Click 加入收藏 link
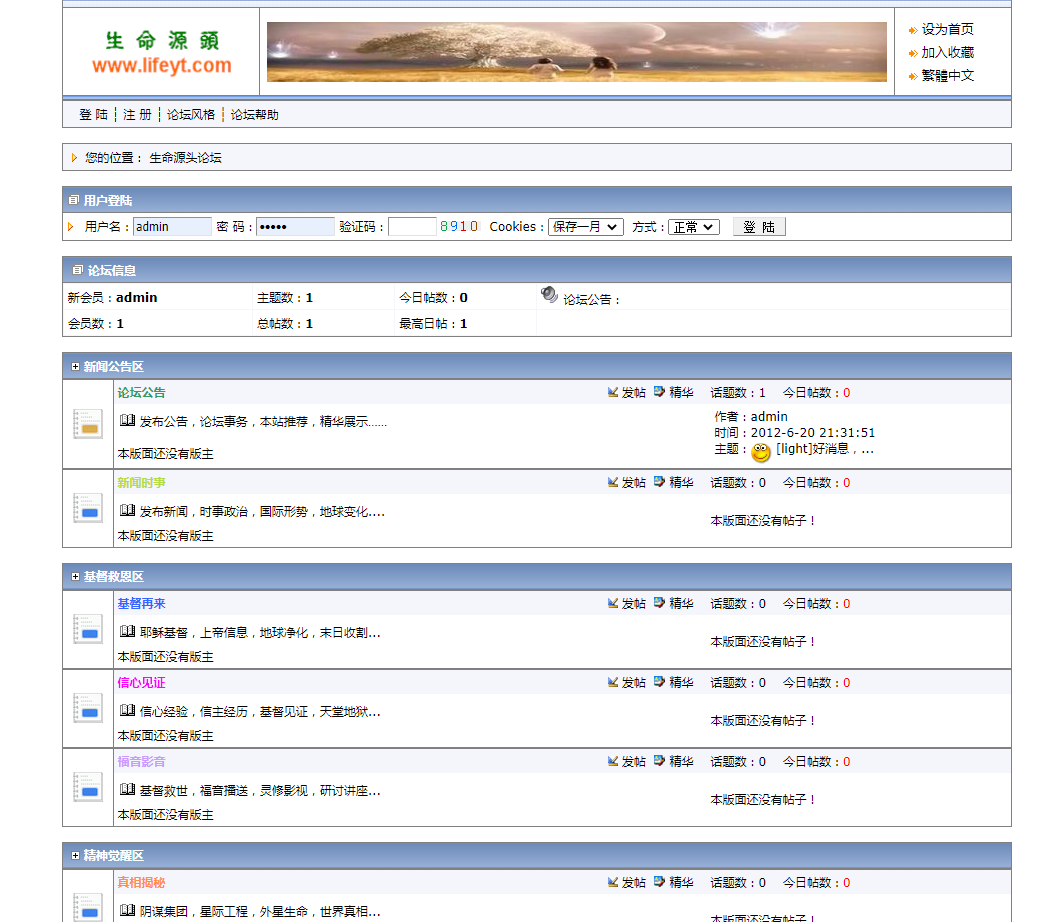The width and height of the screenshot is (1051, 922). coord(948,52)
